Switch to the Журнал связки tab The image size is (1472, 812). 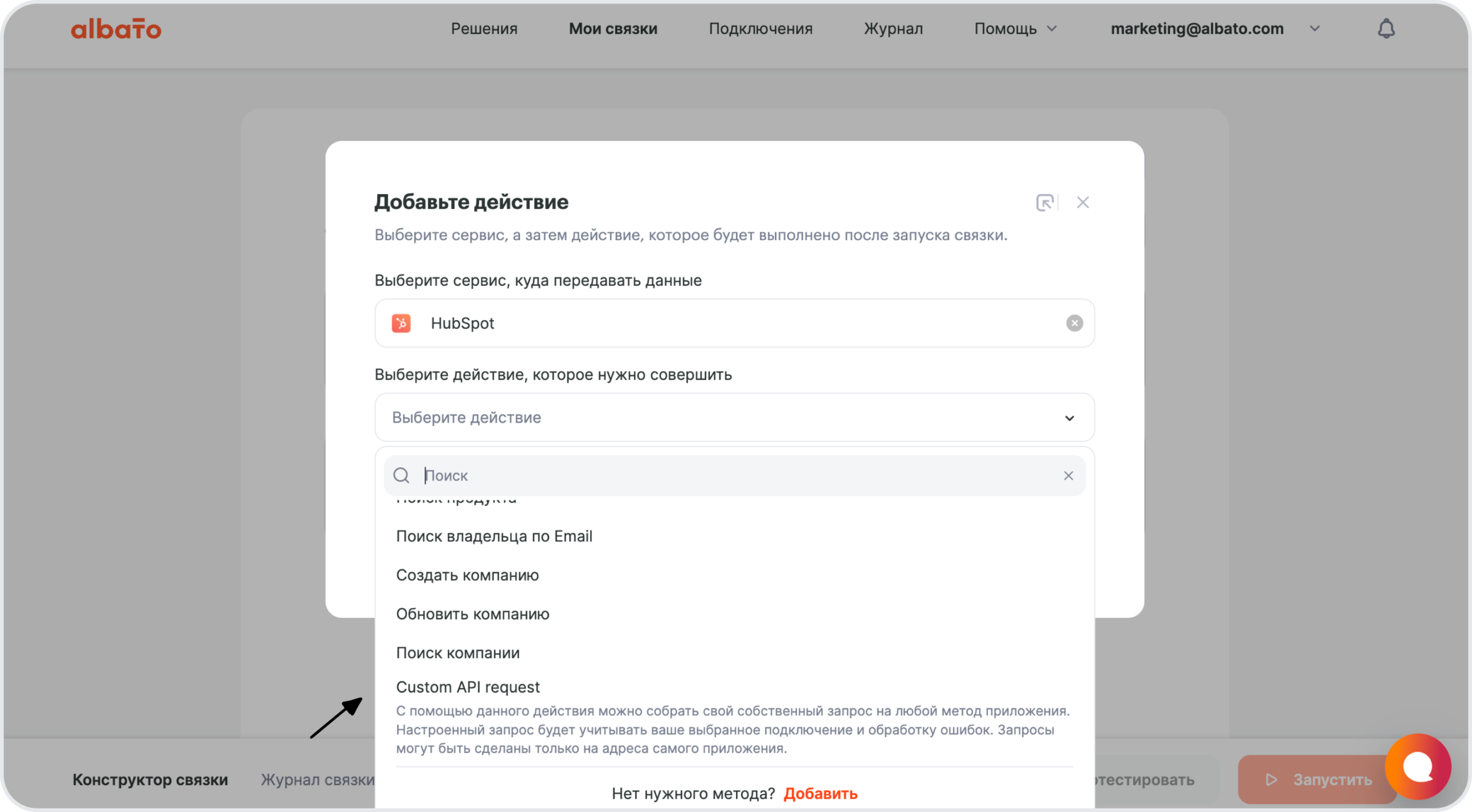coord(317,780)
